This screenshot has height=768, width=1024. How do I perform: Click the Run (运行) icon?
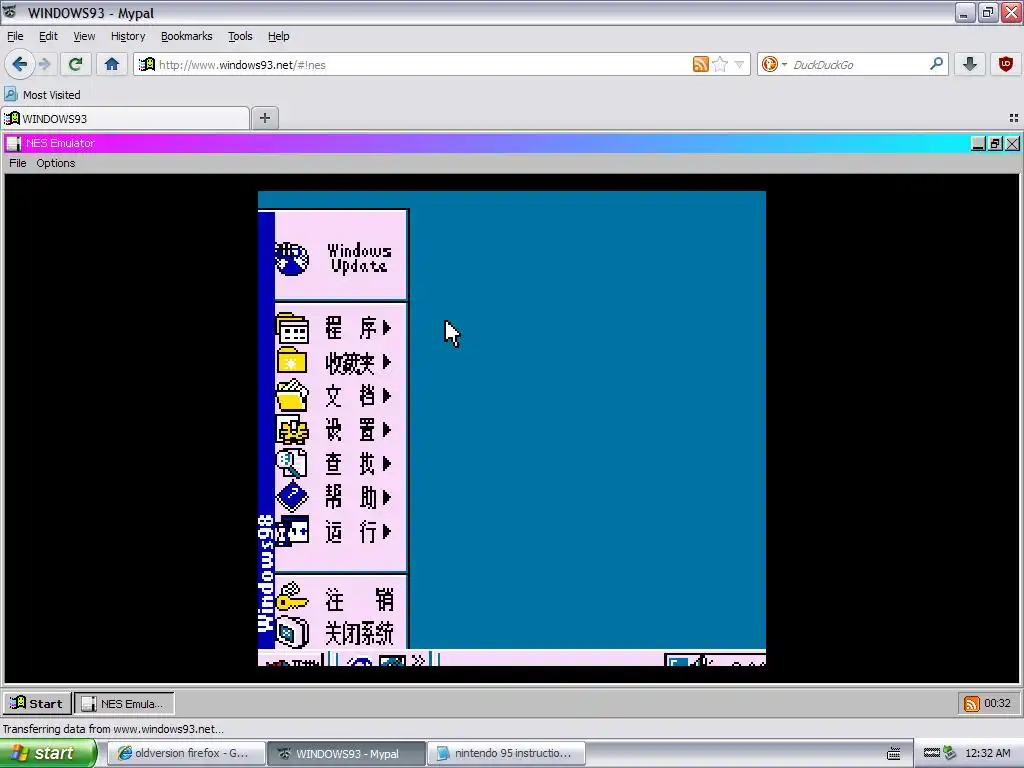[292, 532]
